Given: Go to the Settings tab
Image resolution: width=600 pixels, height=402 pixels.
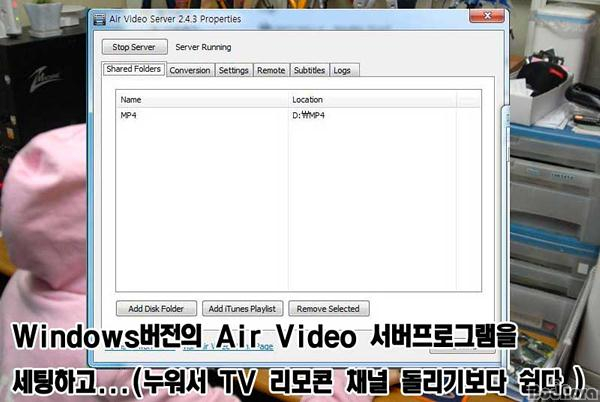Looking at the screenshot, I should pos(233,71).
